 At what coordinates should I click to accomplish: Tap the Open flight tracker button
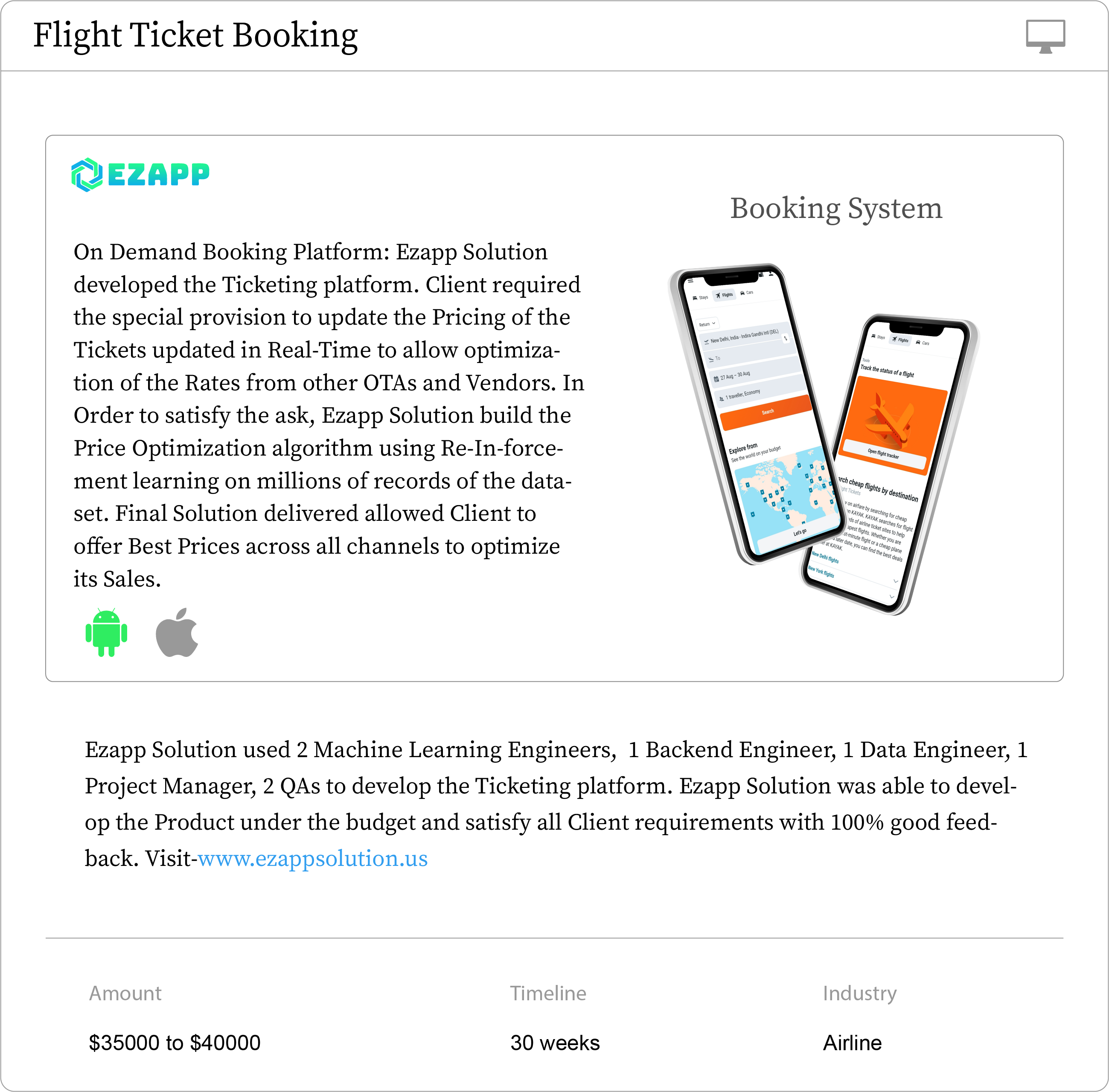point(883,454)
